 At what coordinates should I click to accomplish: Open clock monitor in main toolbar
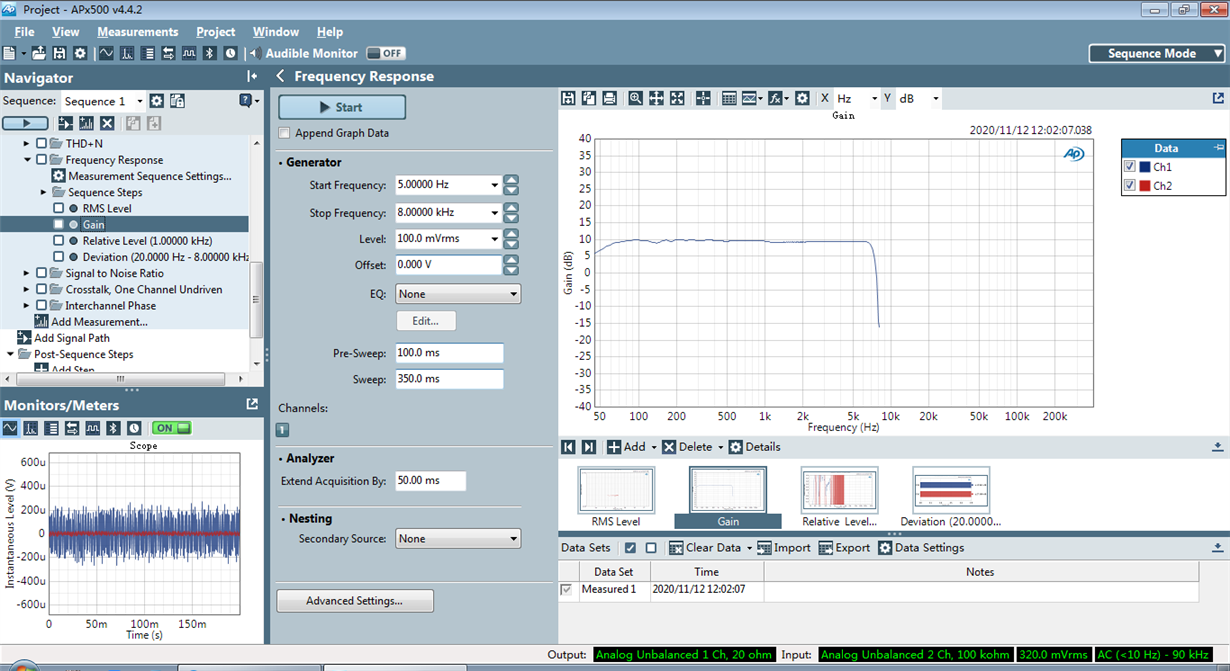point(231,53)
